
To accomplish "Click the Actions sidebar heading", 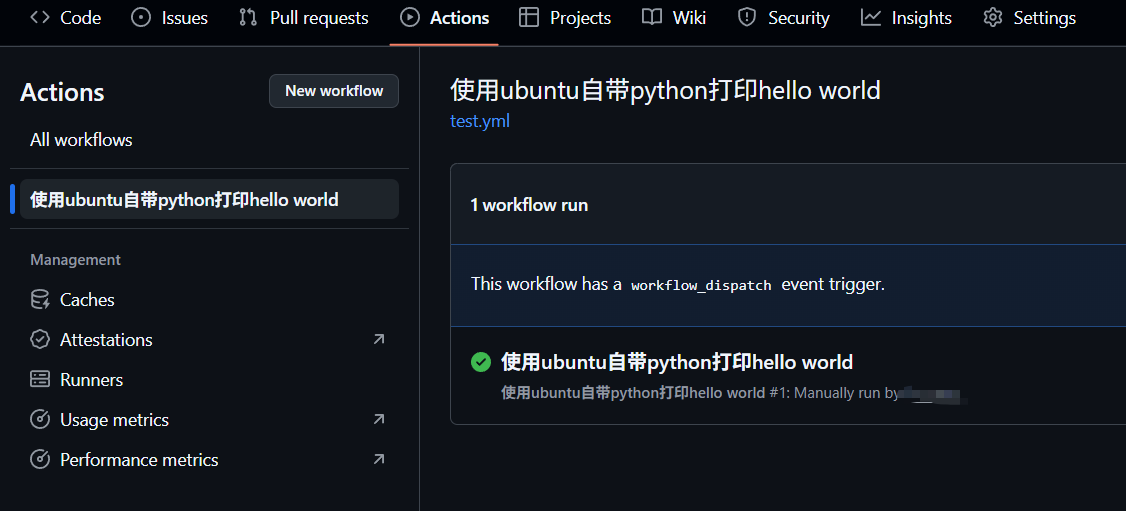I will coord(62,93).
